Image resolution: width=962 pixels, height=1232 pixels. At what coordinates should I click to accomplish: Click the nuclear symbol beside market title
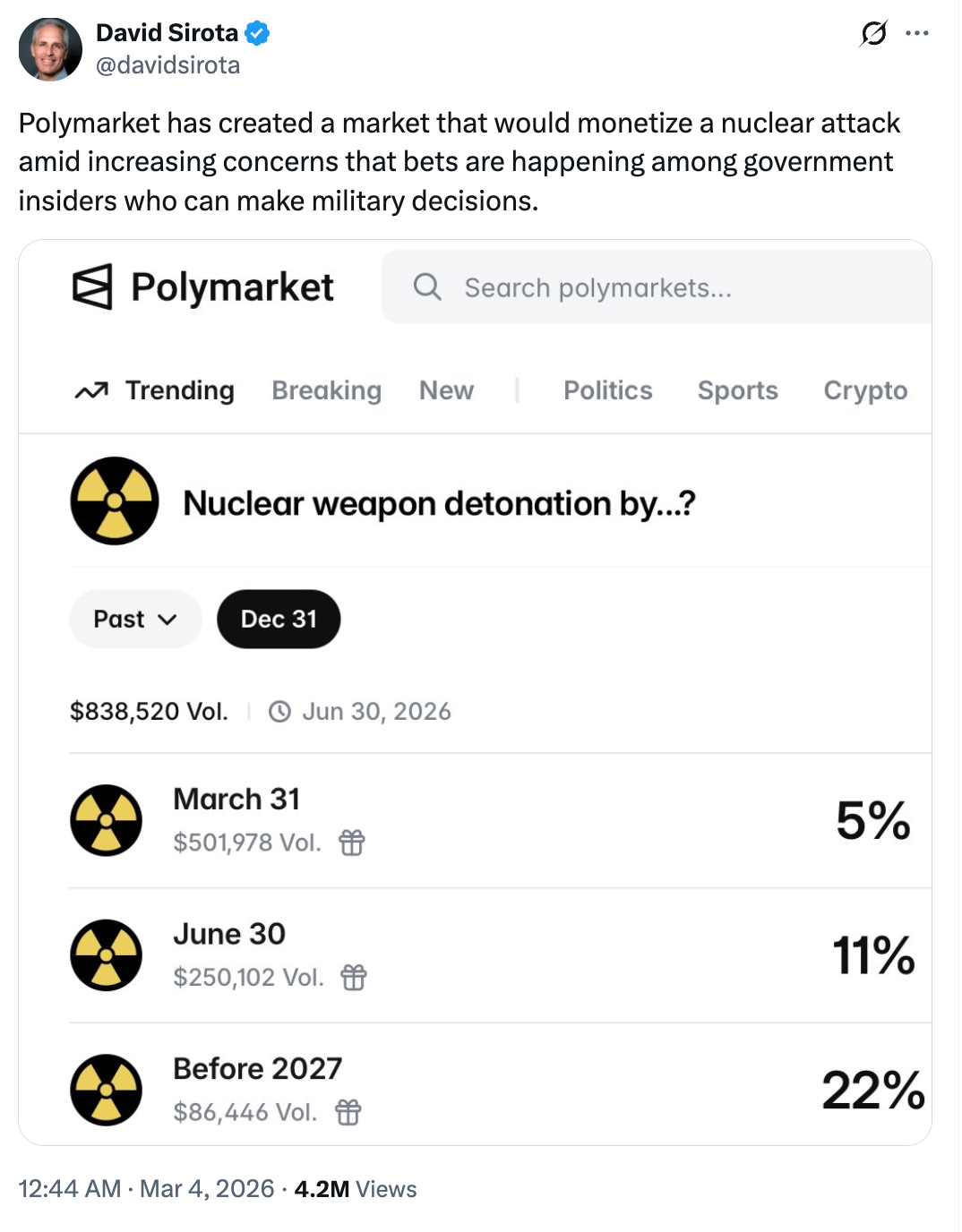pos(115,501)
